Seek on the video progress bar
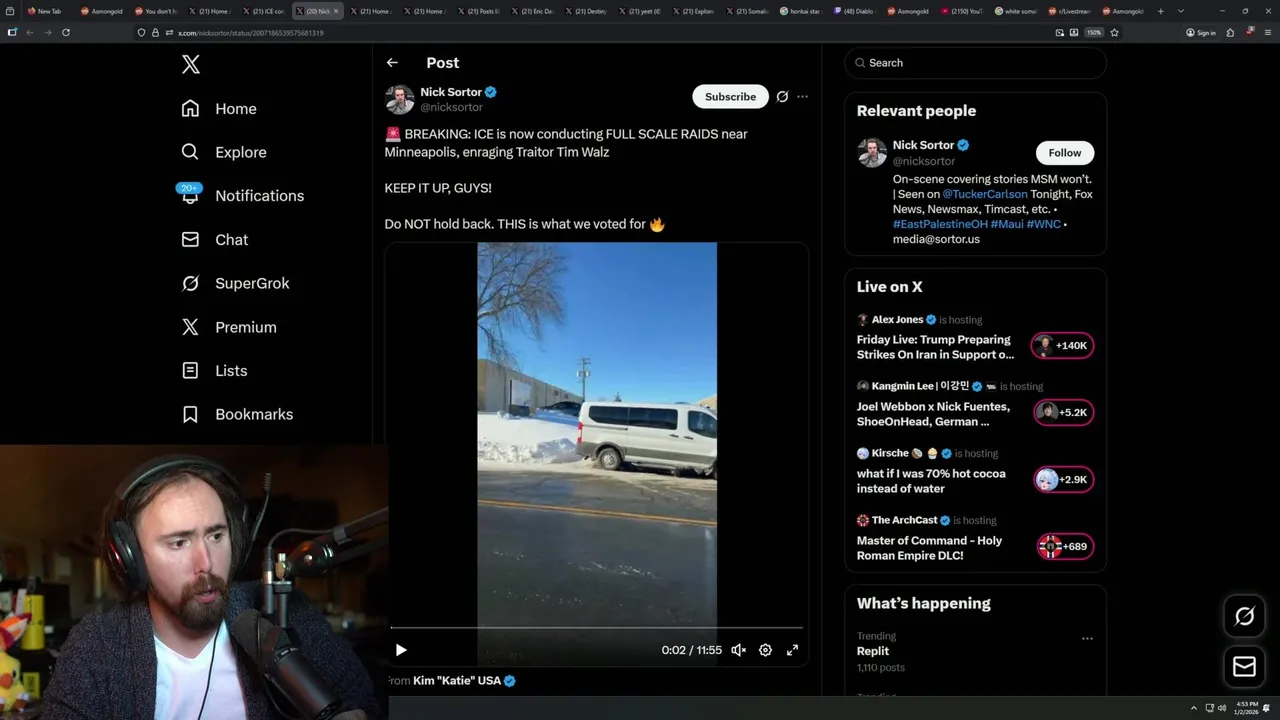 pos(596,627)
